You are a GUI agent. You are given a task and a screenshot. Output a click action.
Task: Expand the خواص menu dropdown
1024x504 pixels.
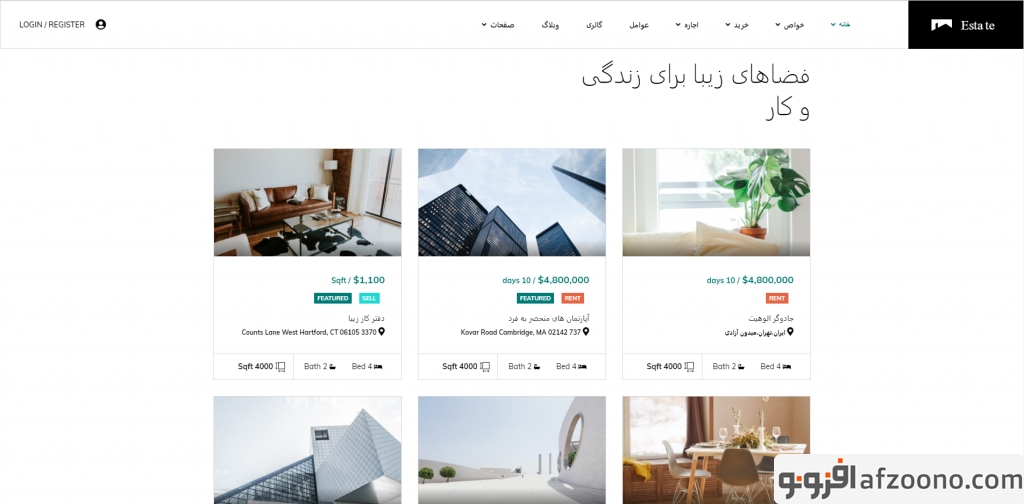pyautogui.click(x=790, y=25)
